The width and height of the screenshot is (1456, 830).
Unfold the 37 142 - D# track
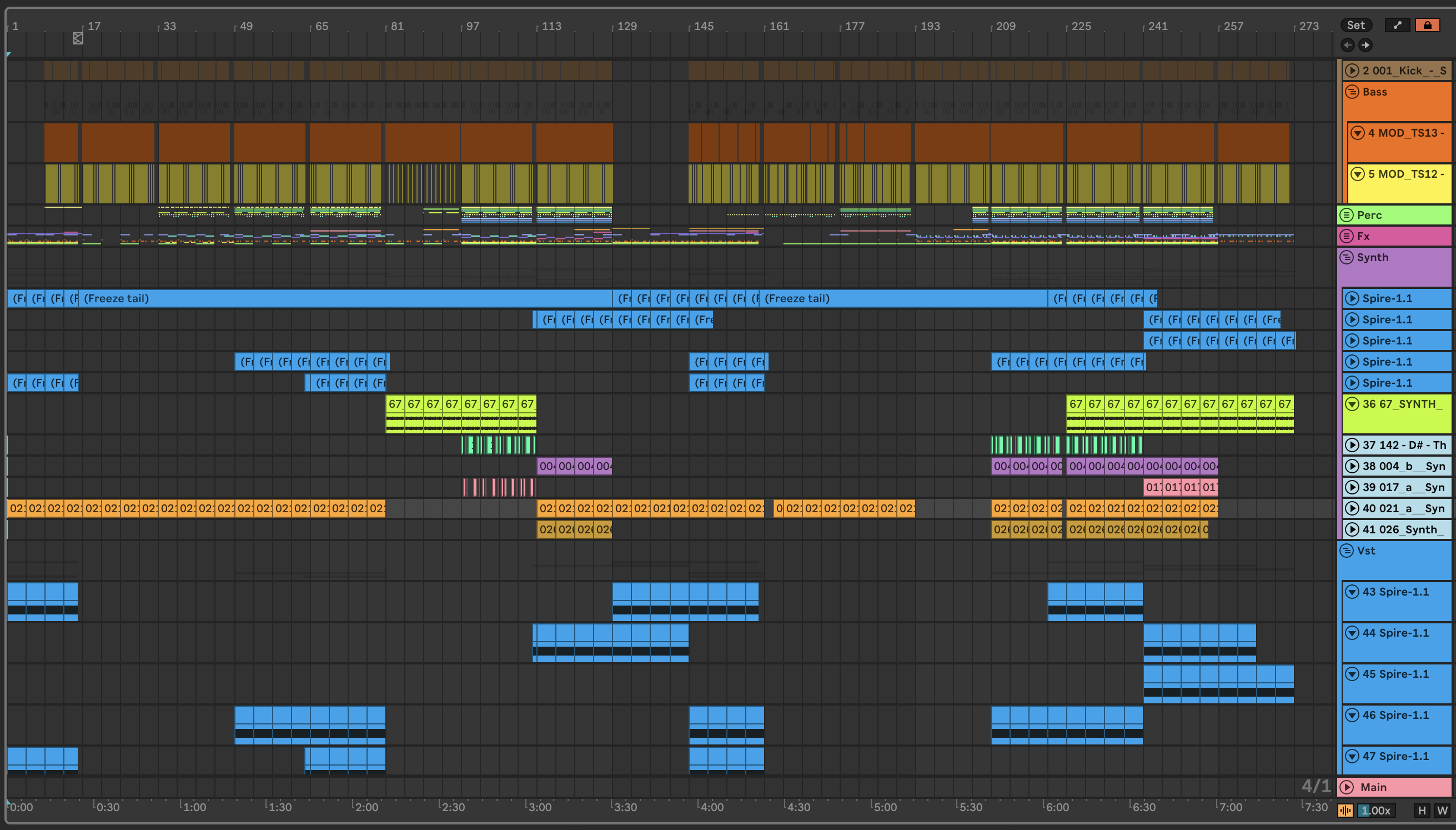1352,444
